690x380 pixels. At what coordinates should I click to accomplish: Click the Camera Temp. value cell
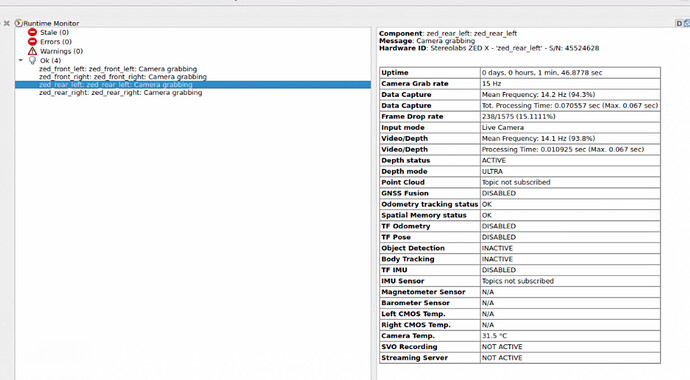pyautogui.click(x=570, y=336)
